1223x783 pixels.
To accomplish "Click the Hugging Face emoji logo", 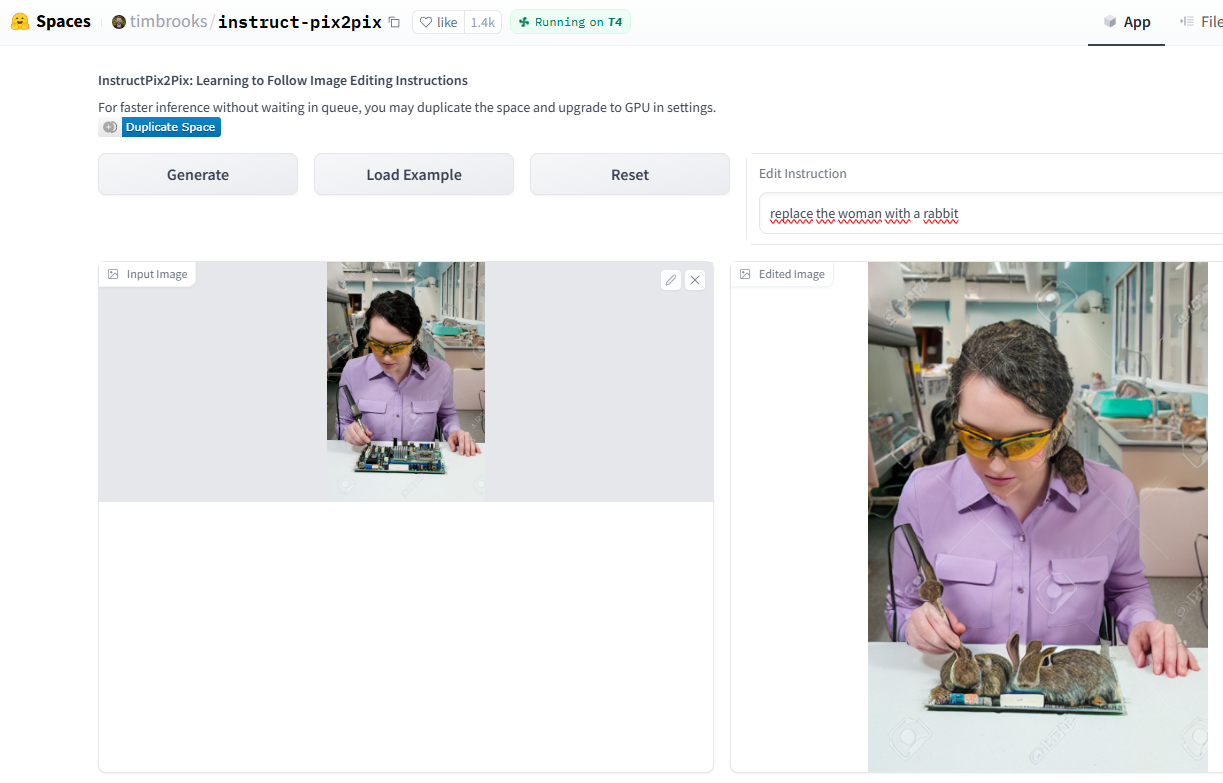I will point(20,21).
